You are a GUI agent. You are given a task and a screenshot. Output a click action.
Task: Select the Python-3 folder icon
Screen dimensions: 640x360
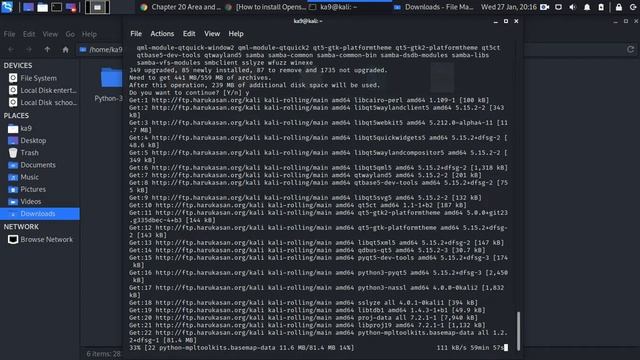tap(111, 78)
